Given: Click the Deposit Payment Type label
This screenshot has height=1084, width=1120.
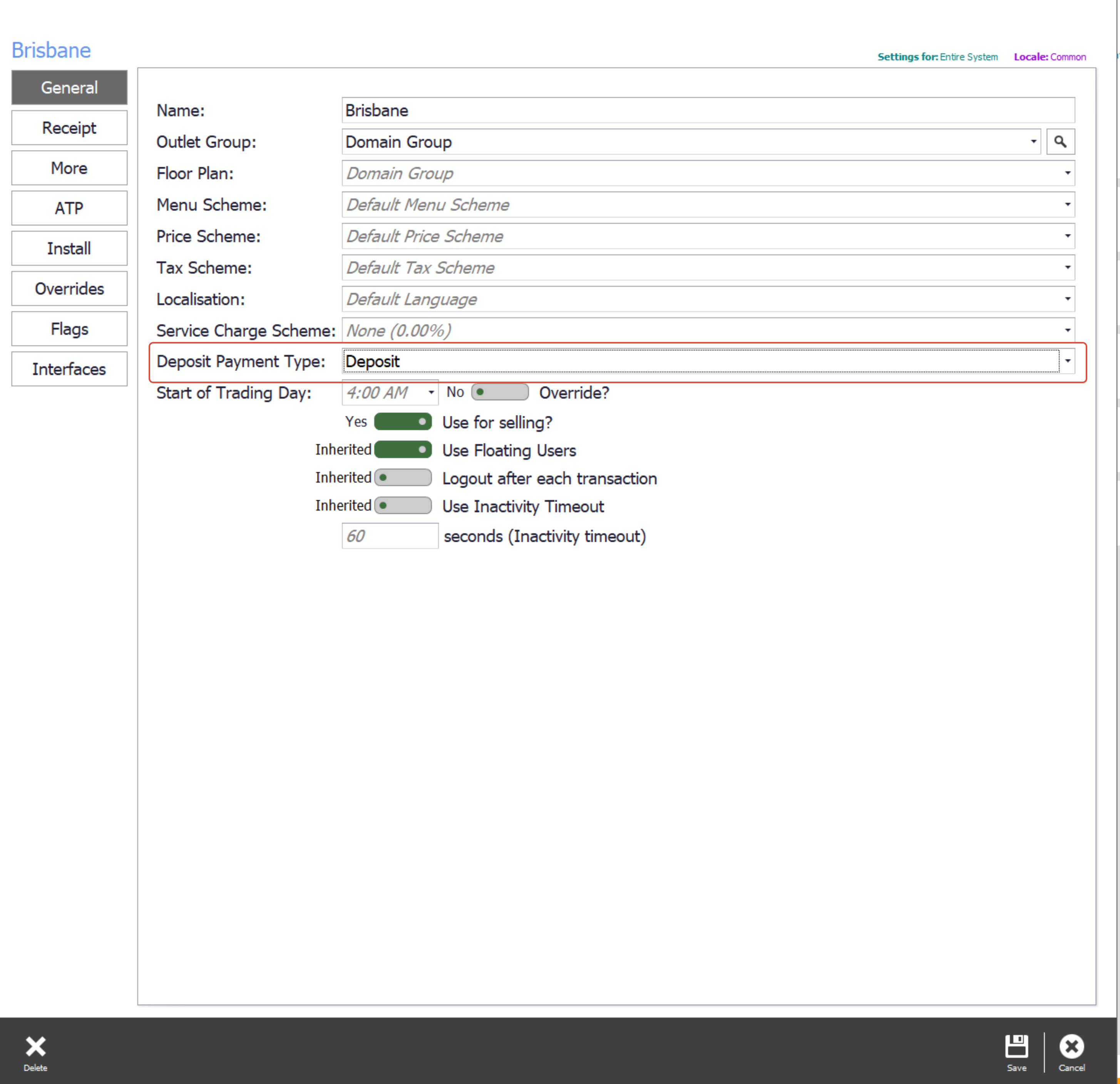Looking at the screenshot, I should click(241, 362).
